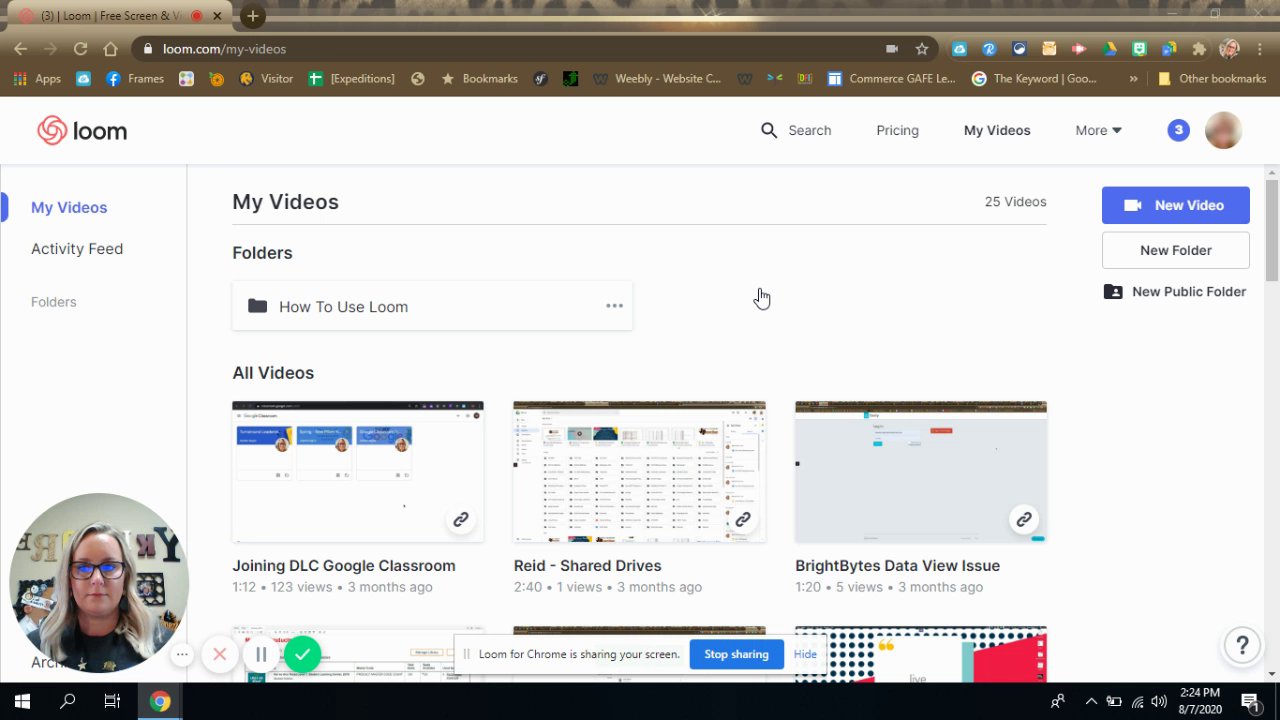
Task: Open Task View on taskbar
Action: click(x=112, y=701)
